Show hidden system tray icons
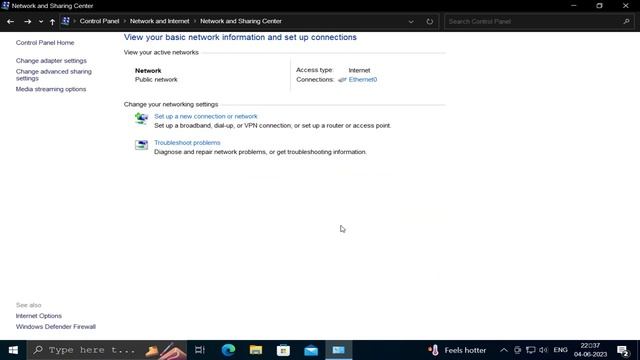 click(504, 350)
